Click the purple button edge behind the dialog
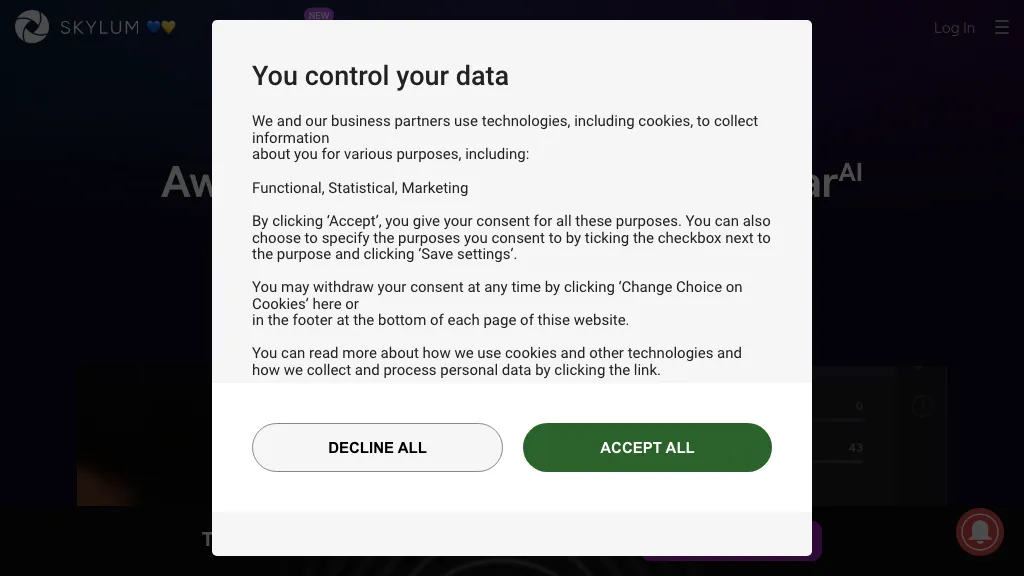This screenshot has width=1024, height=576. click(x=817, y=541)
